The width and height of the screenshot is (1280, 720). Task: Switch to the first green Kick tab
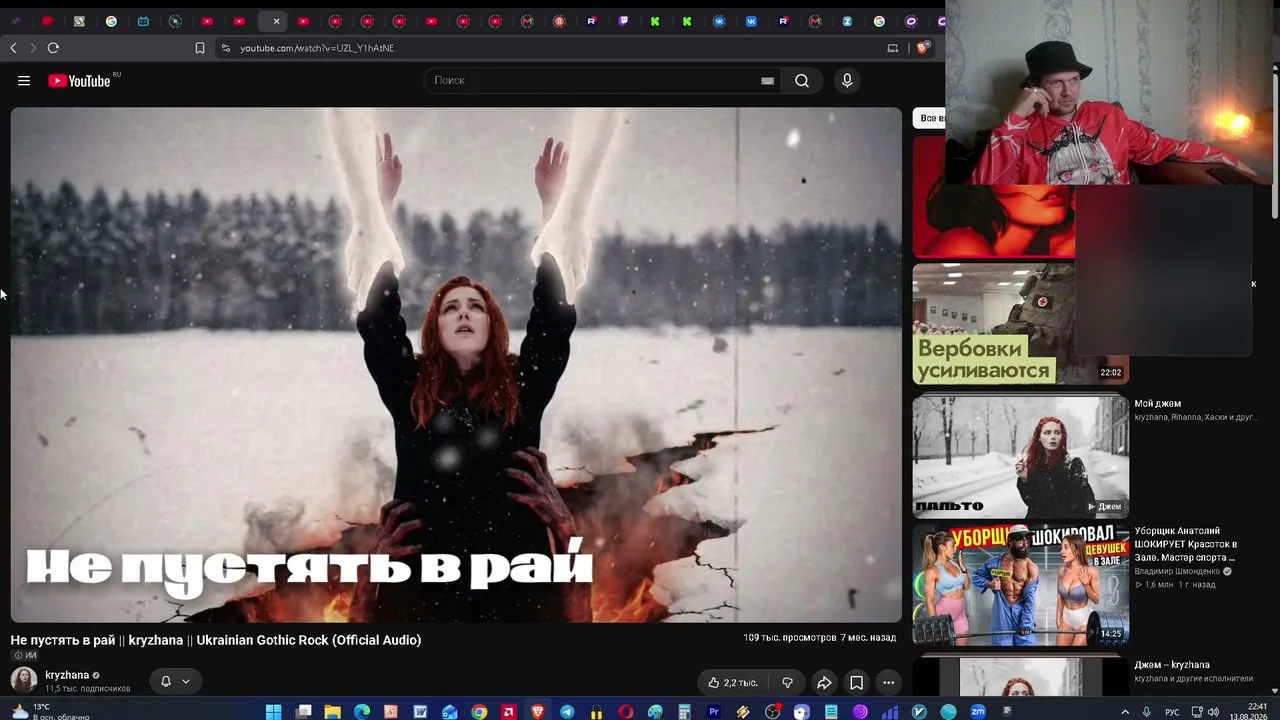coord(655,21)
